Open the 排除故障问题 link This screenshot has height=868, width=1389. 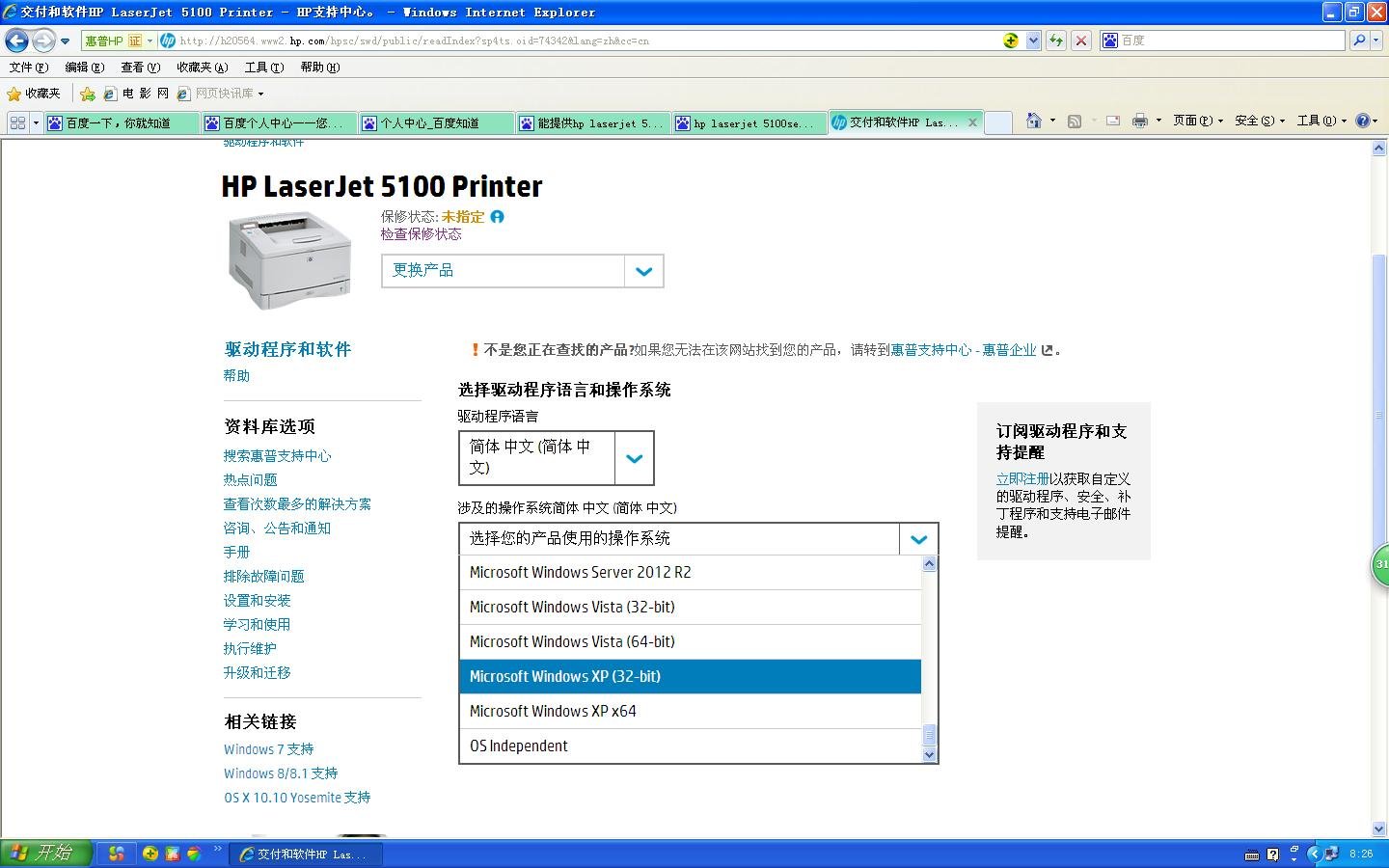[263, 577]
